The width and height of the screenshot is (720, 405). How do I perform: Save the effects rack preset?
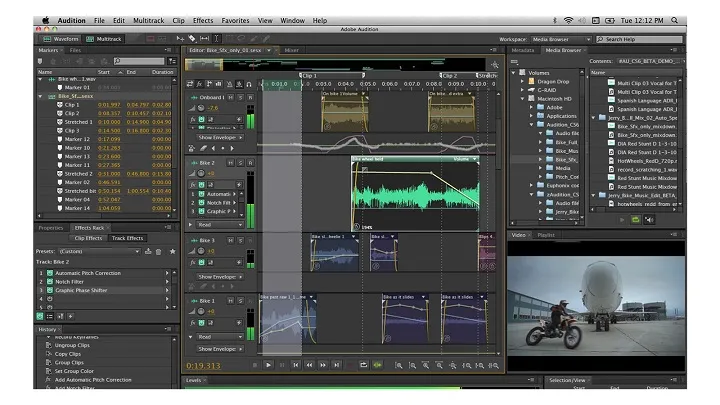point(146,251)
